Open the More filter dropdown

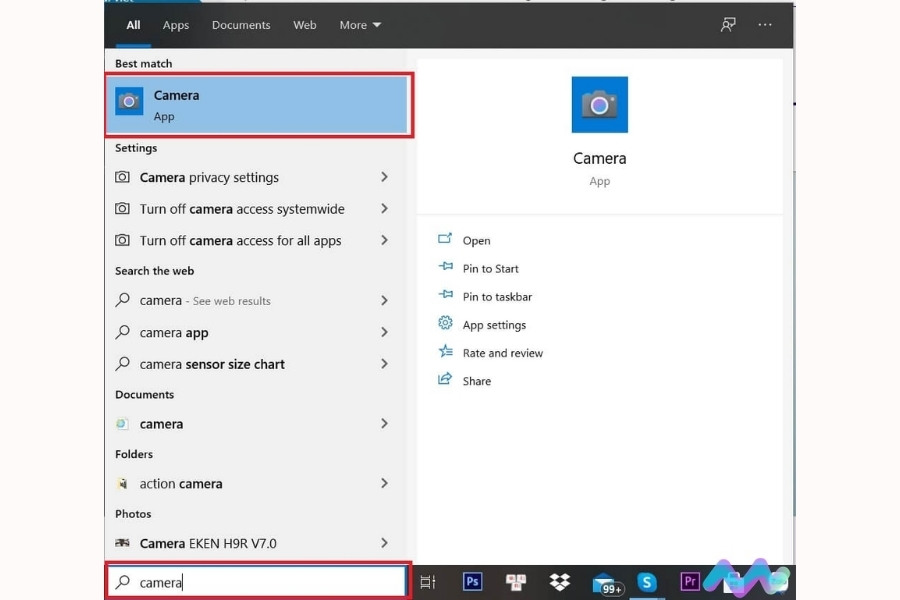[x=360, y=25]
